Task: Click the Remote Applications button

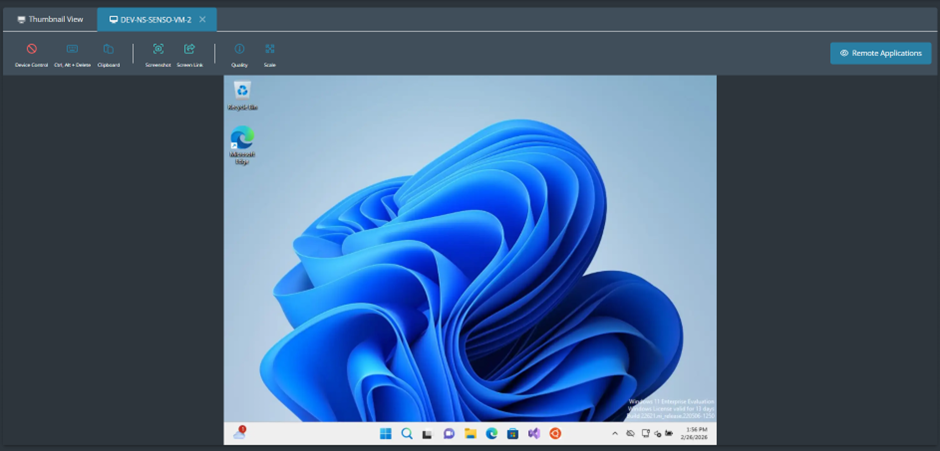Action: point(881,53)
